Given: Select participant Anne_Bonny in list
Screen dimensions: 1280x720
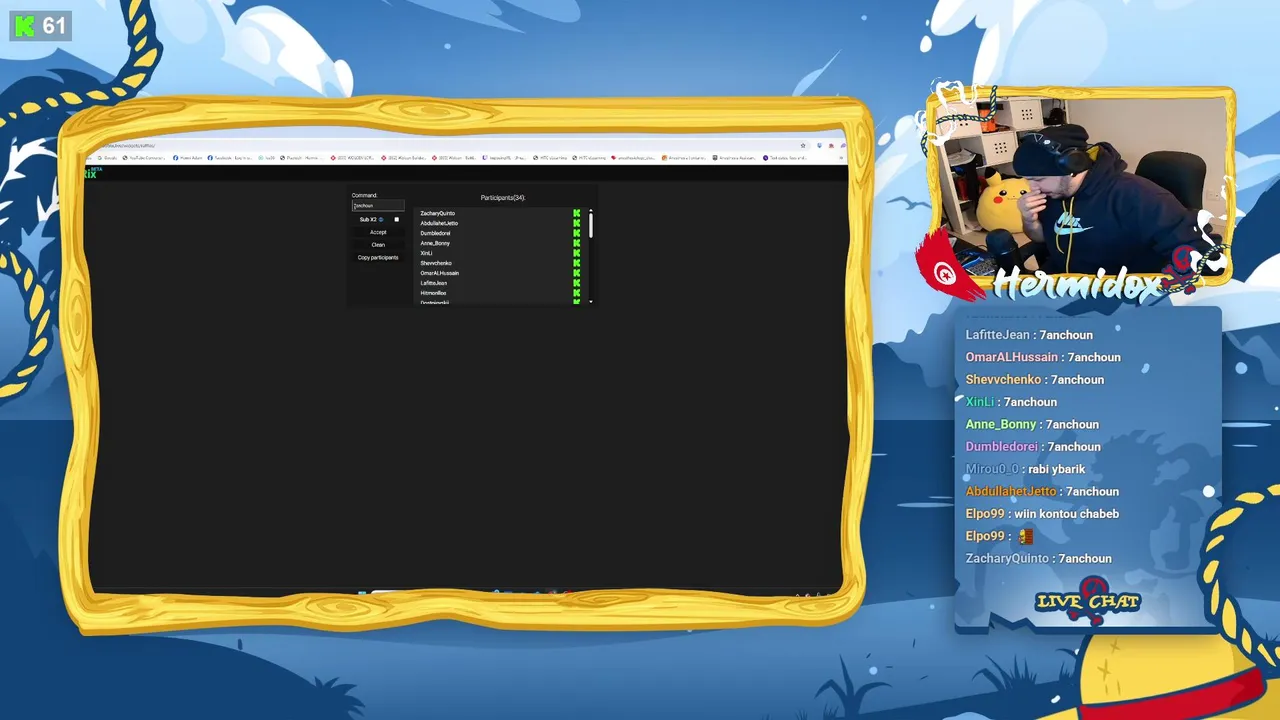Looking at the screenshot, I should click(x=435, y=243).
